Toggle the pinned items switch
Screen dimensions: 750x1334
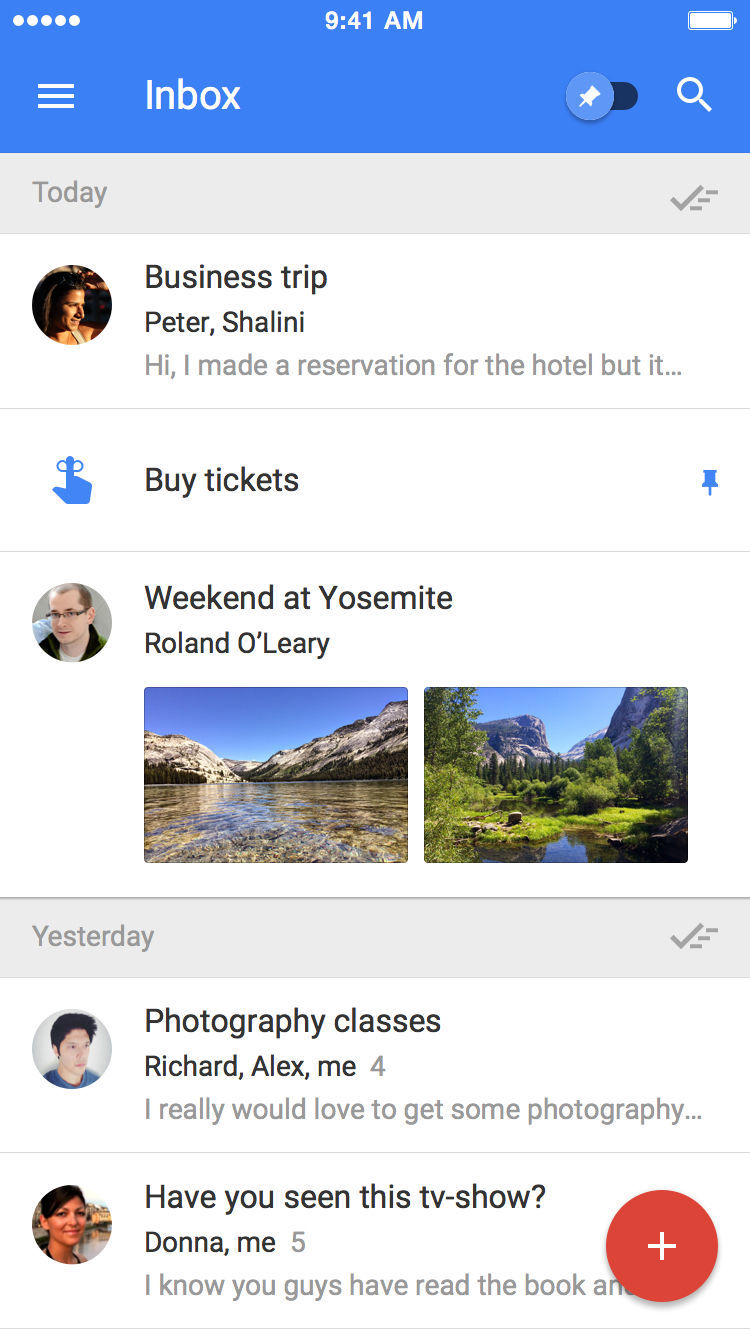pyautogui.click(x=603, y=97)
